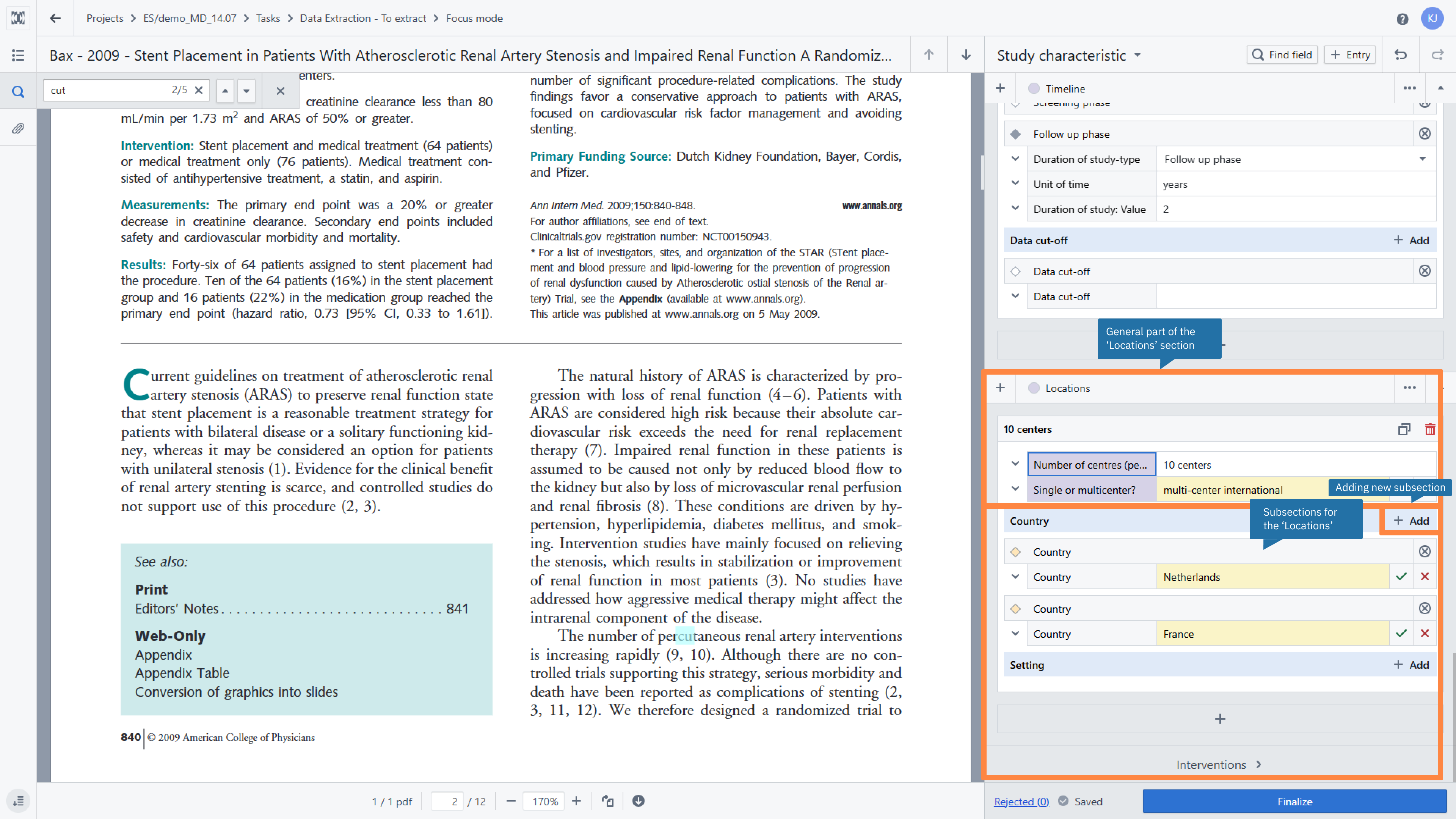Rotate the PDF page

pyautogui.click(x=607, y=802)
